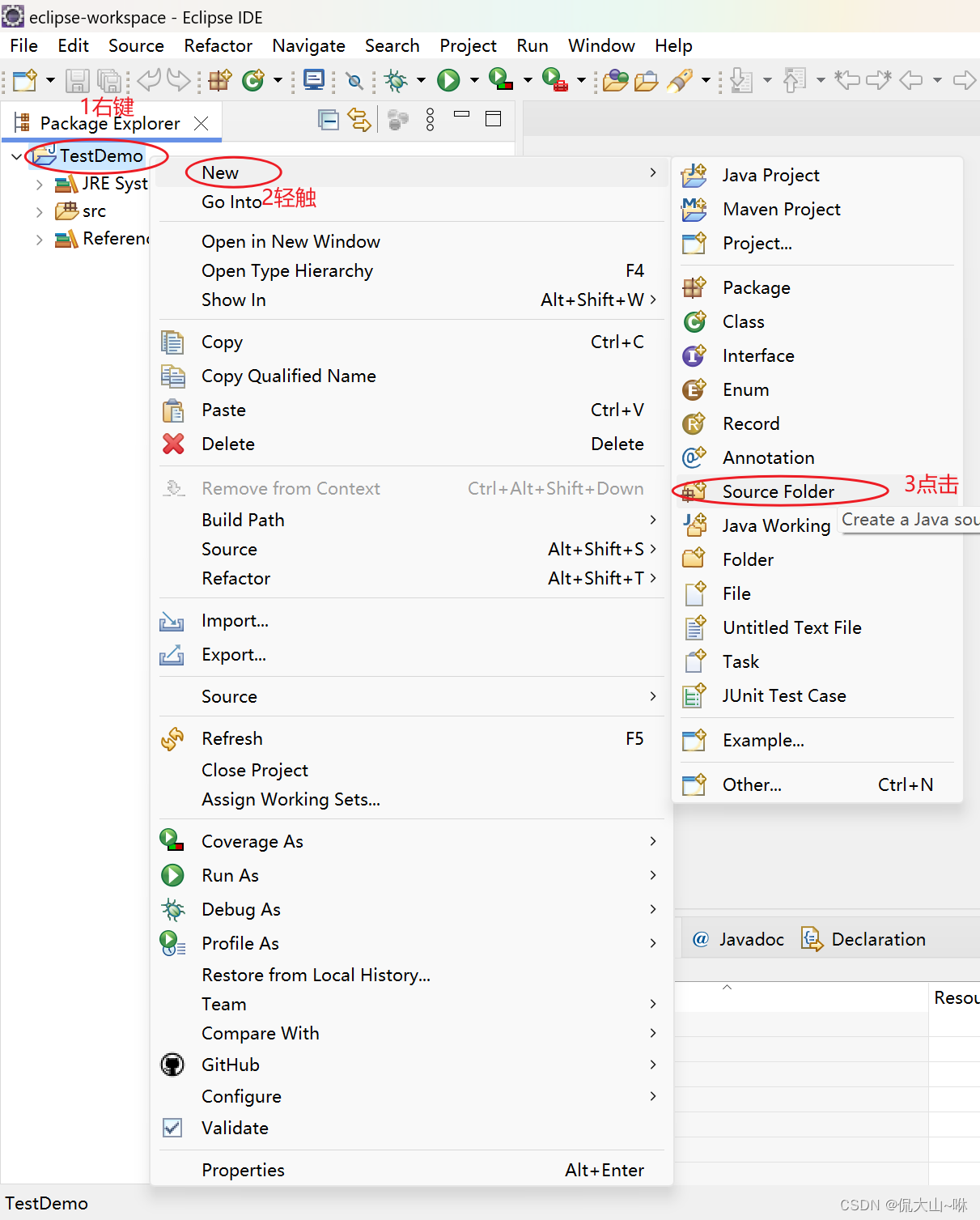Choose Other... in the New submenu
This screenshot has height=1220, width=980.
click(817, 784)
